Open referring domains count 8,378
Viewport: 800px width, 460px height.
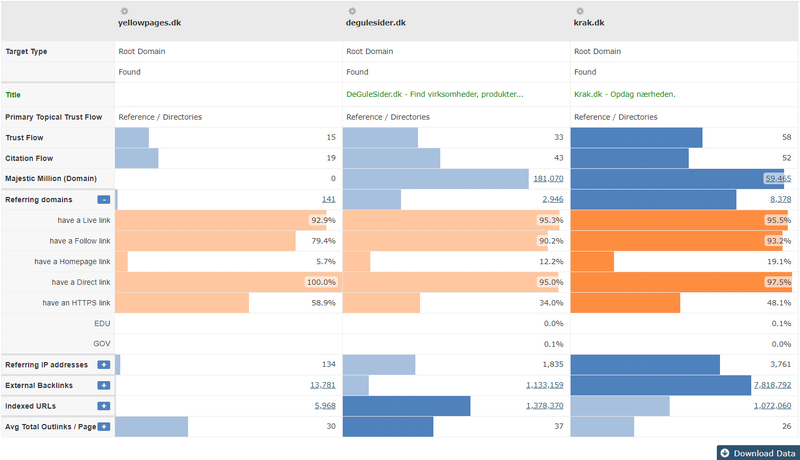781,199
